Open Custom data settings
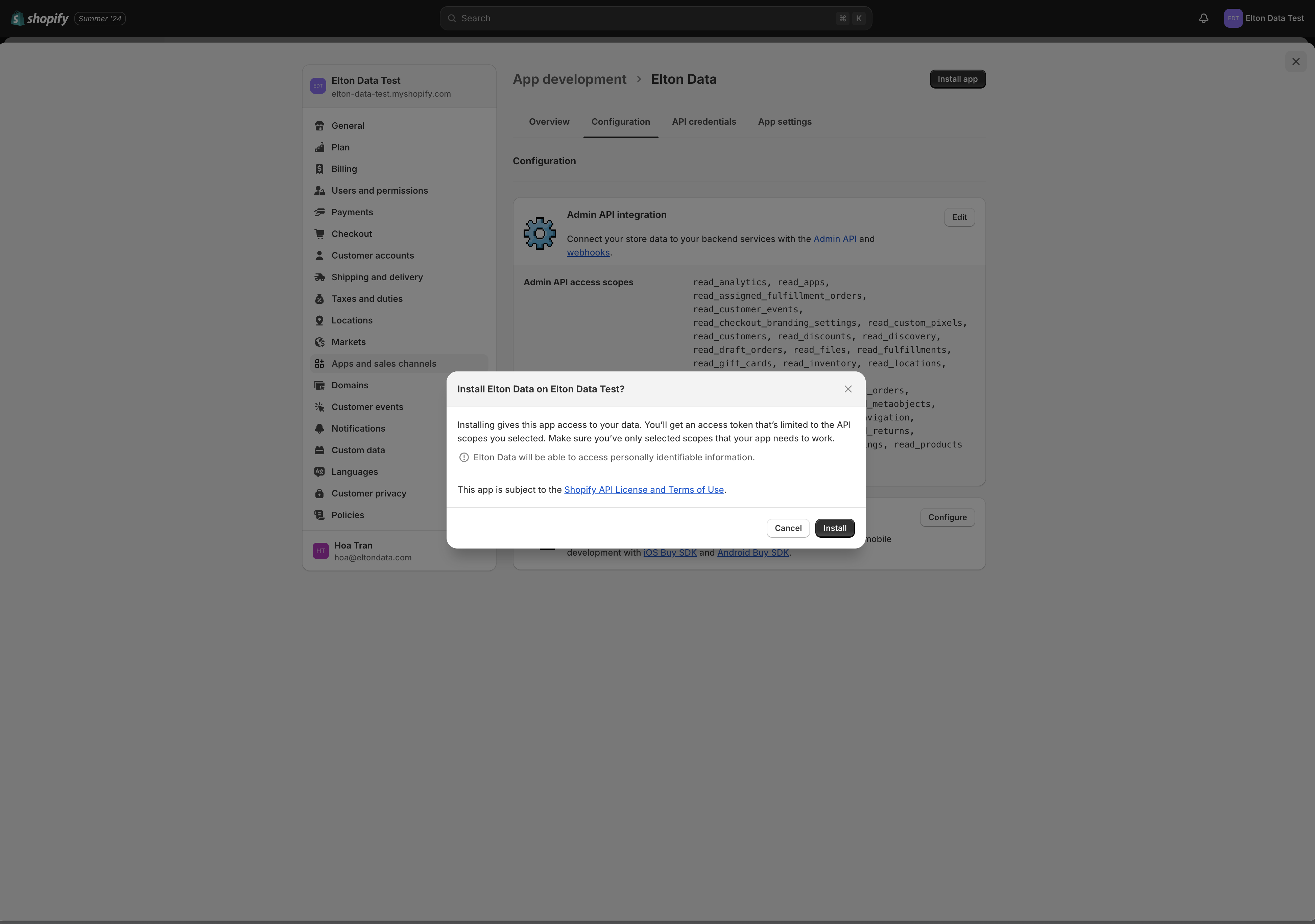The image size is (1315, 924). click(358, 450)
